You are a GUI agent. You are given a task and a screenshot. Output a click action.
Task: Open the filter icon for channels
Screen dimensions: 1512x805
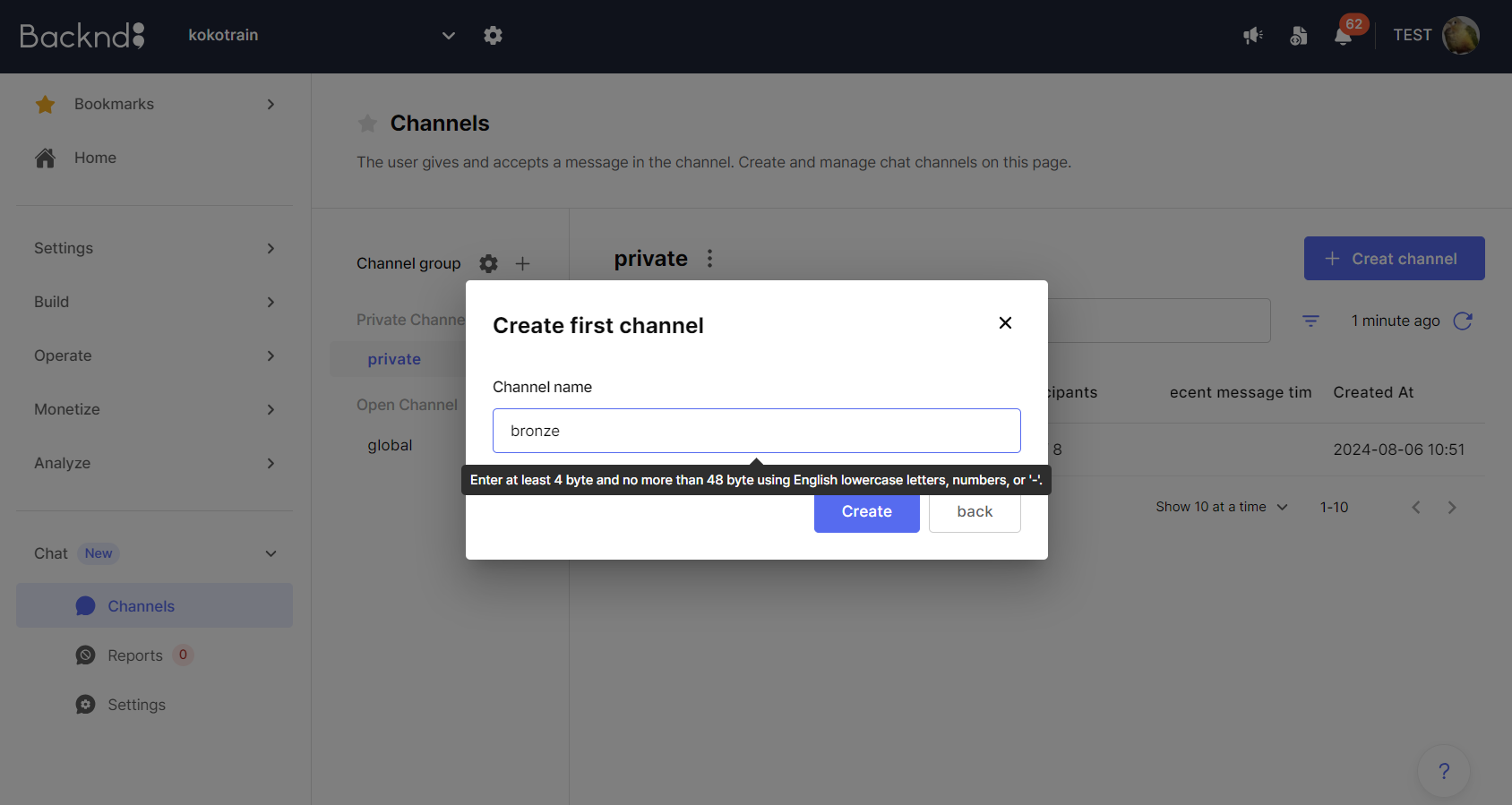(1310, 321)
